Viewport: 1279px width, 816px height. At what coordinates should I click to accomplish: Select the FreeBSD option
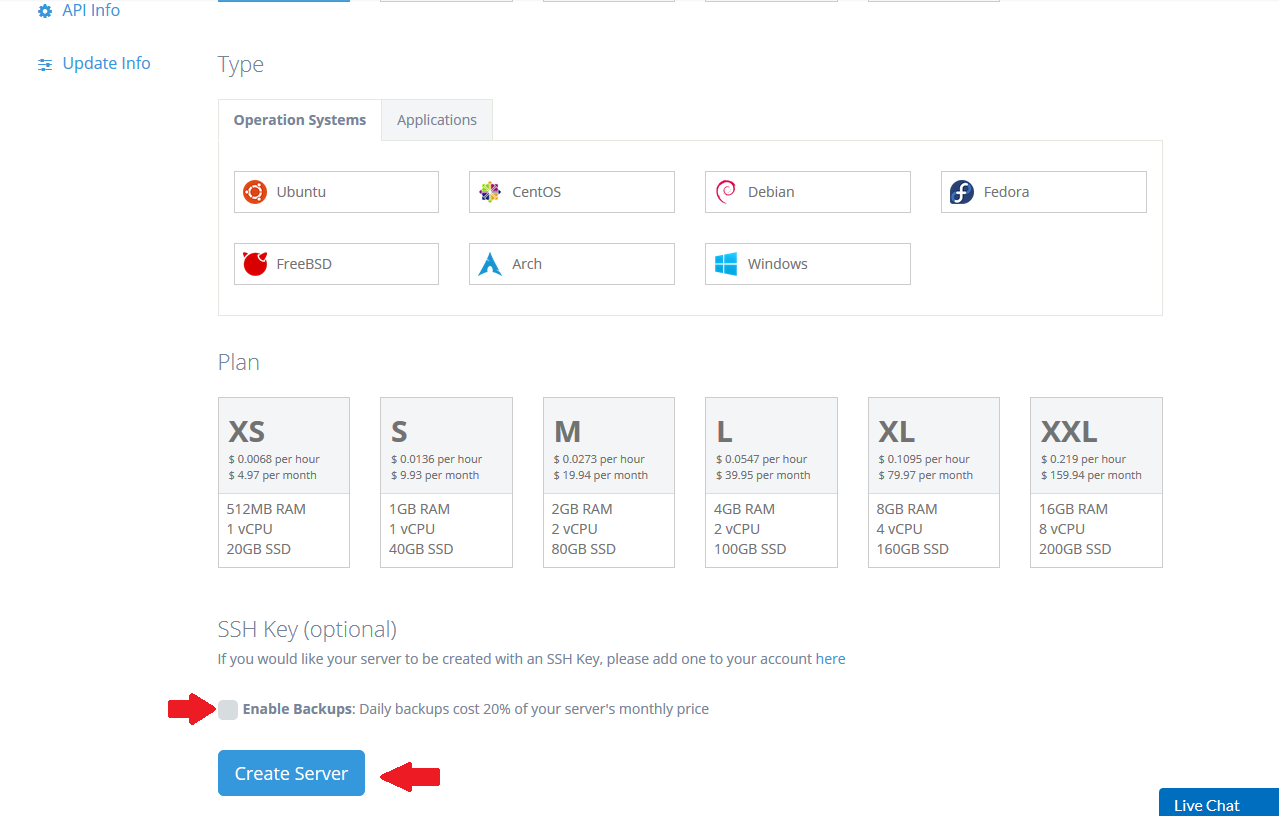[x=336, y=264]
